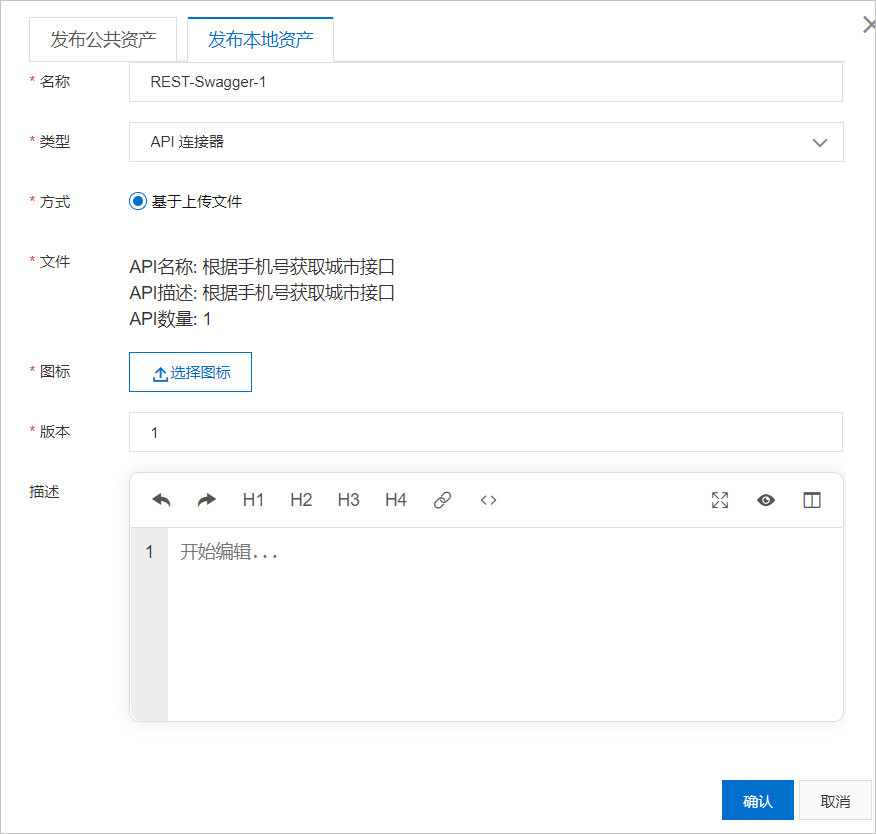Insert a link using the chain icon
876x834 pixels.
click(x=442, y=500)
